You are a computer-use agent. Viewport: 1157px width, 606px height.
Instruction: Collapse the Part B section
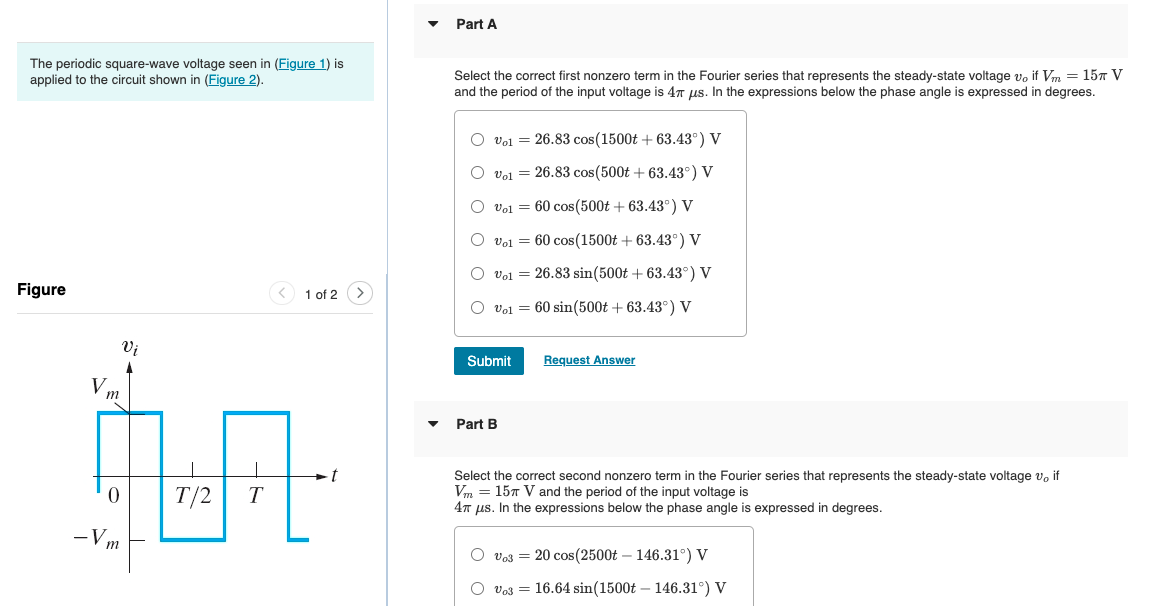point(433,424)
